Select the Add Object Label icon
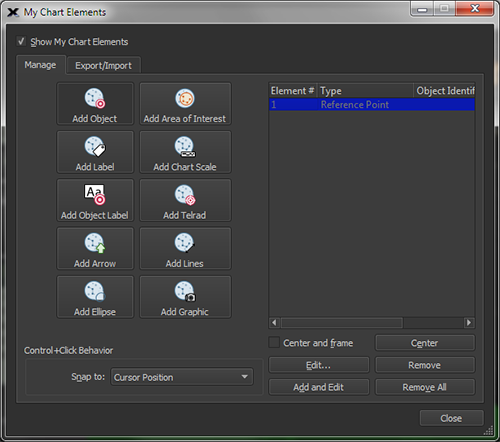Viewport: 500px width, 442px height. tap(95, 194)
